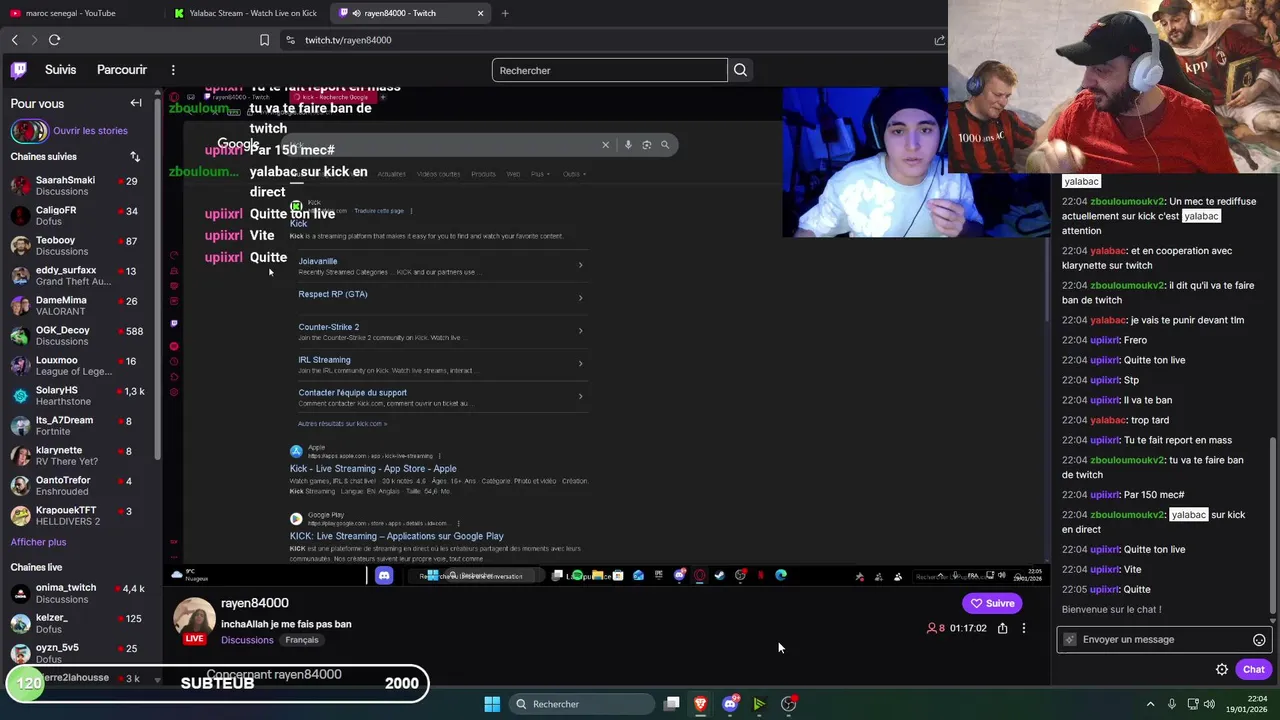Open Brave browser from the taskbar
Screen dimensions: 1280x720
(x=700, y=704)
